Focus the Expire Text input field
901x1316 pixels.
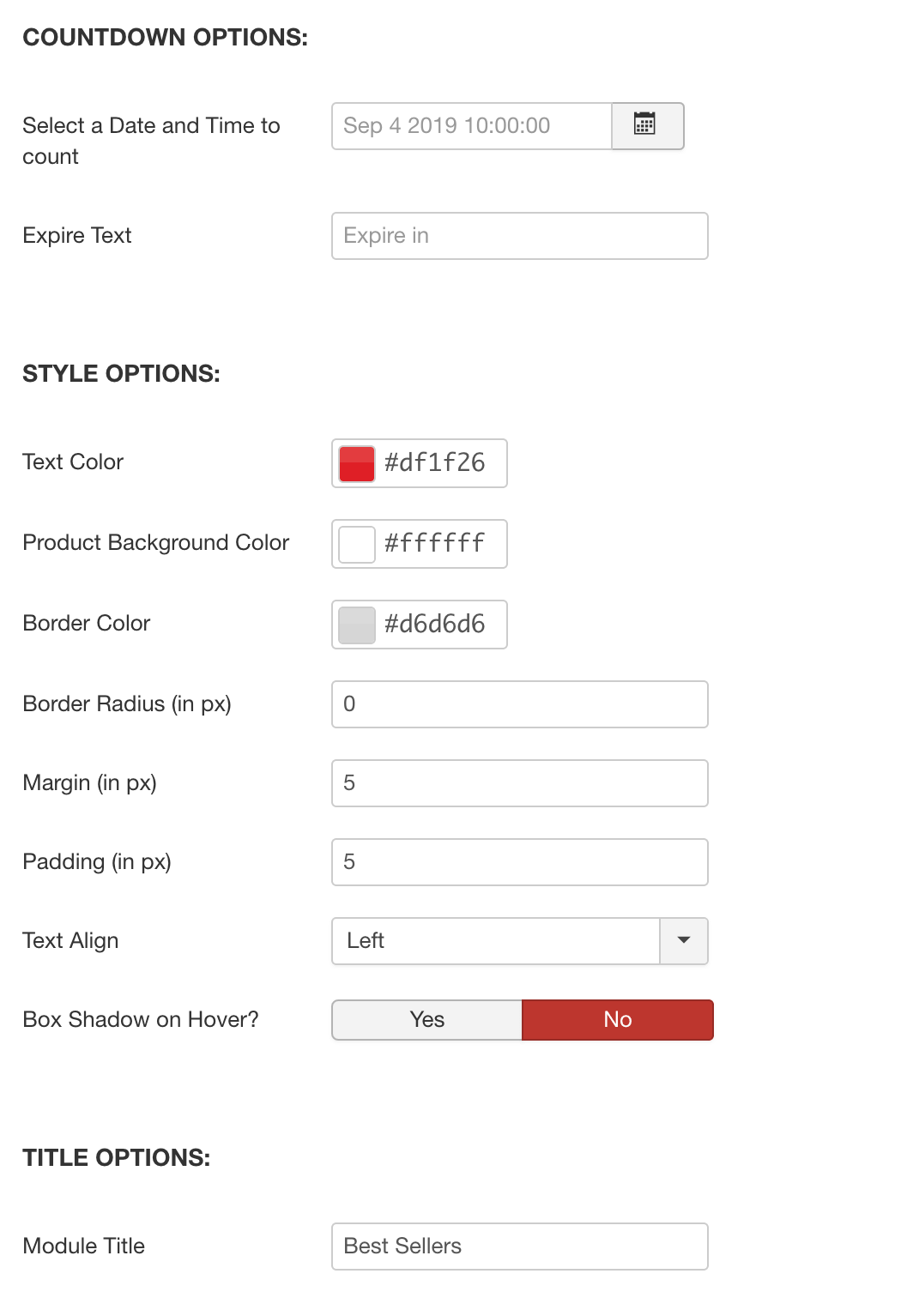point(520,236)
